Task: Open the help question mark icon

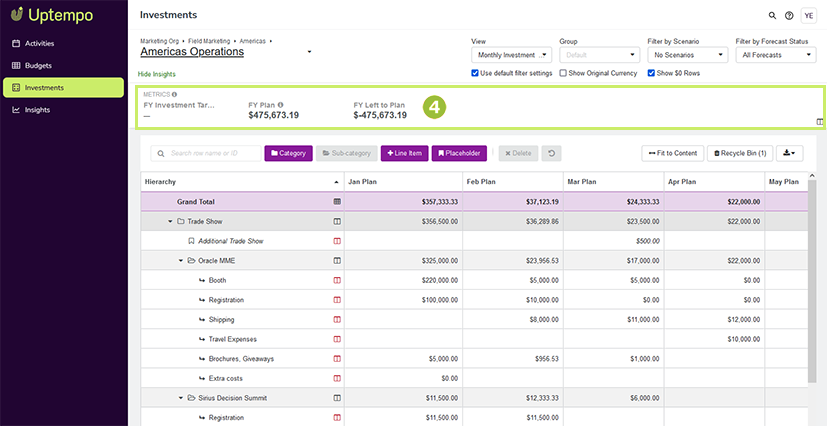Action: click(x=789, y=15)
